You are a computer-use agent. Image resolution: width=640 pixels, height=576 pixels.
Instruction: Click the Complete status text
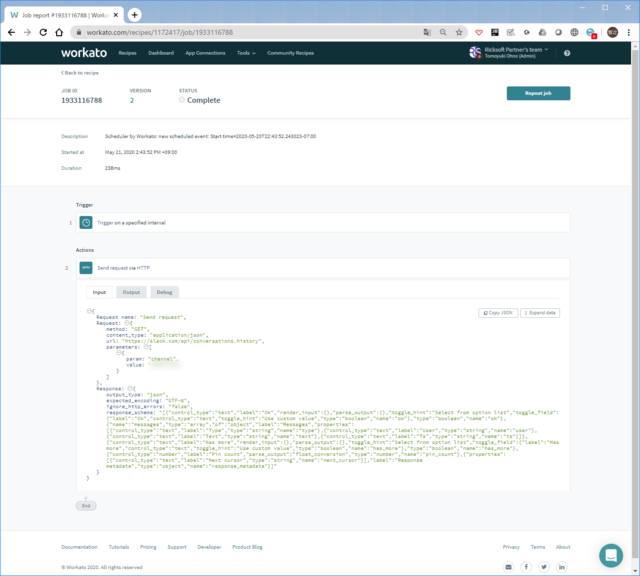(x=203, y=100)
